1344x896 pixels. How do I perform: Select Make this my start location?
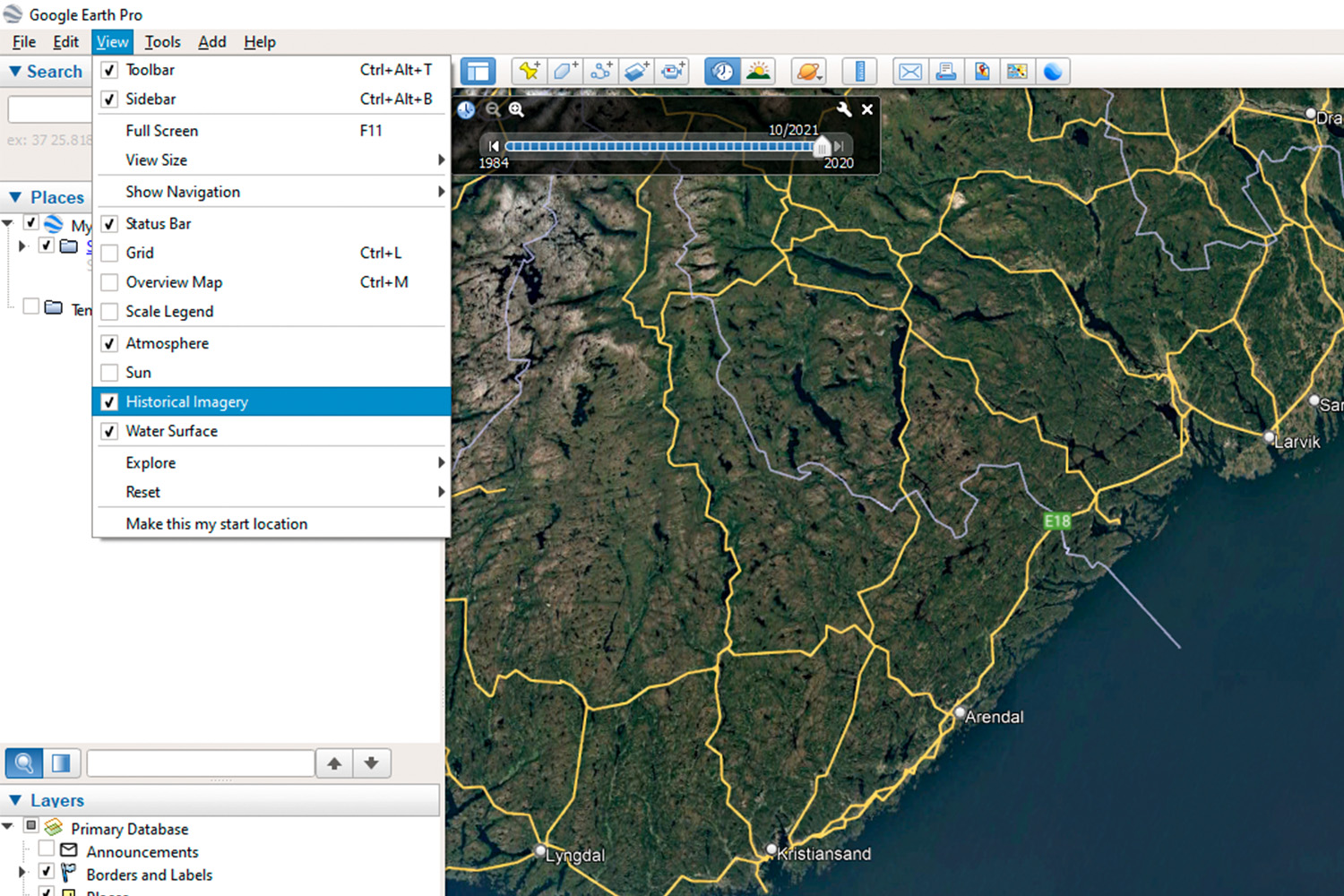[x=217, y=523]
